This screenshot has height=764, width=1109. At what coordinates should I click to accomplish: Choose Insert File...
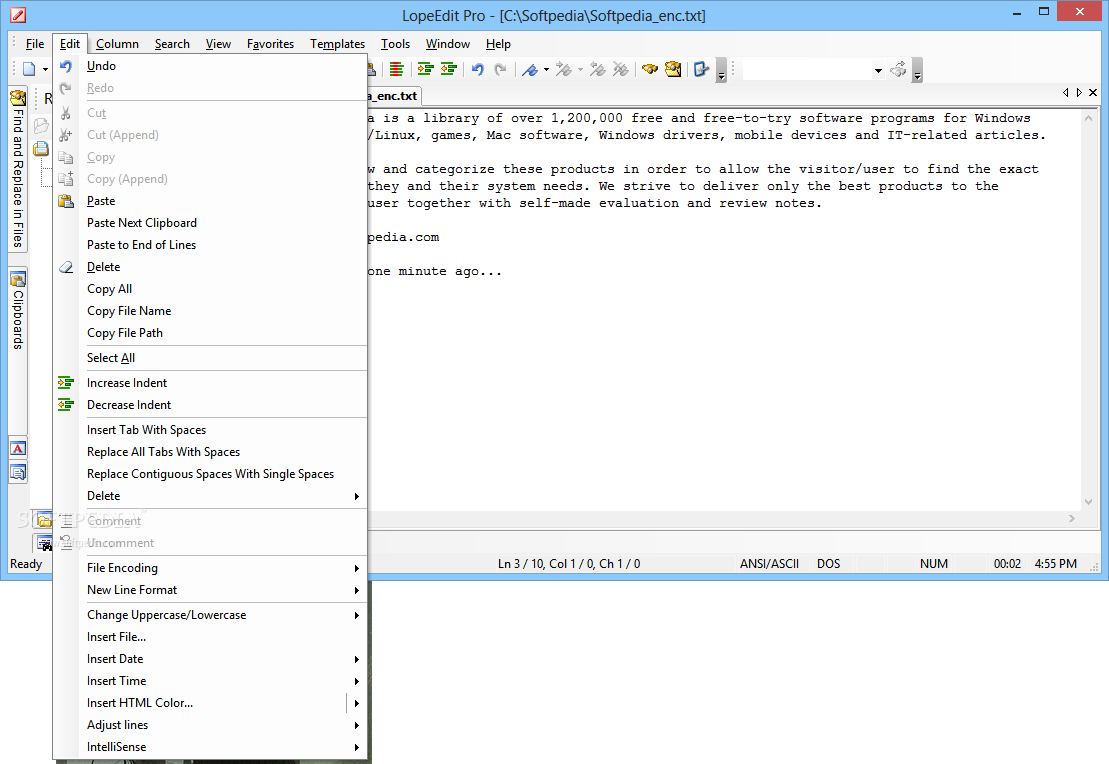(210, 637)
